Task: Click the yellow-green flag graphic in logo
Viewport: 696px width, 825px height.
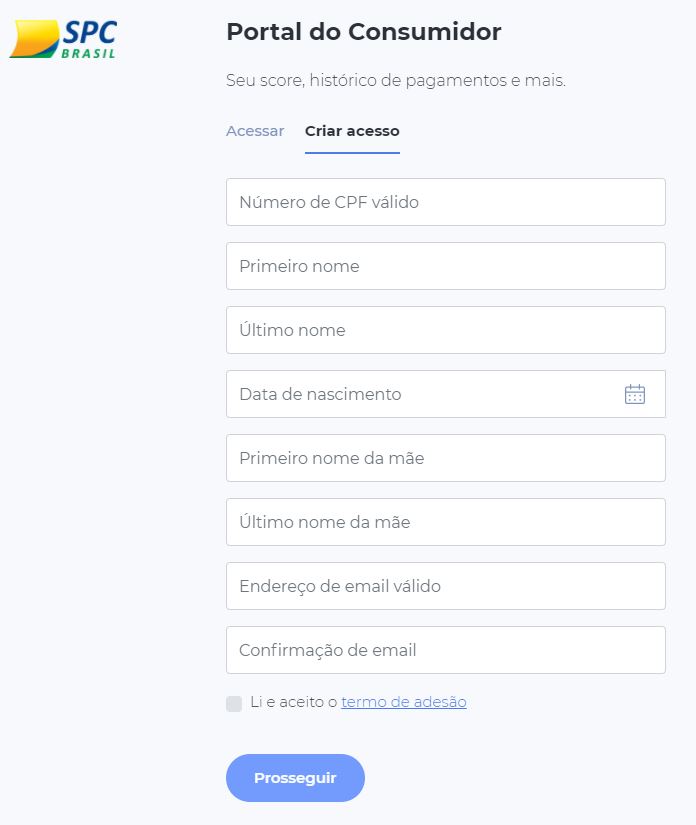Action: click(34, 40)
